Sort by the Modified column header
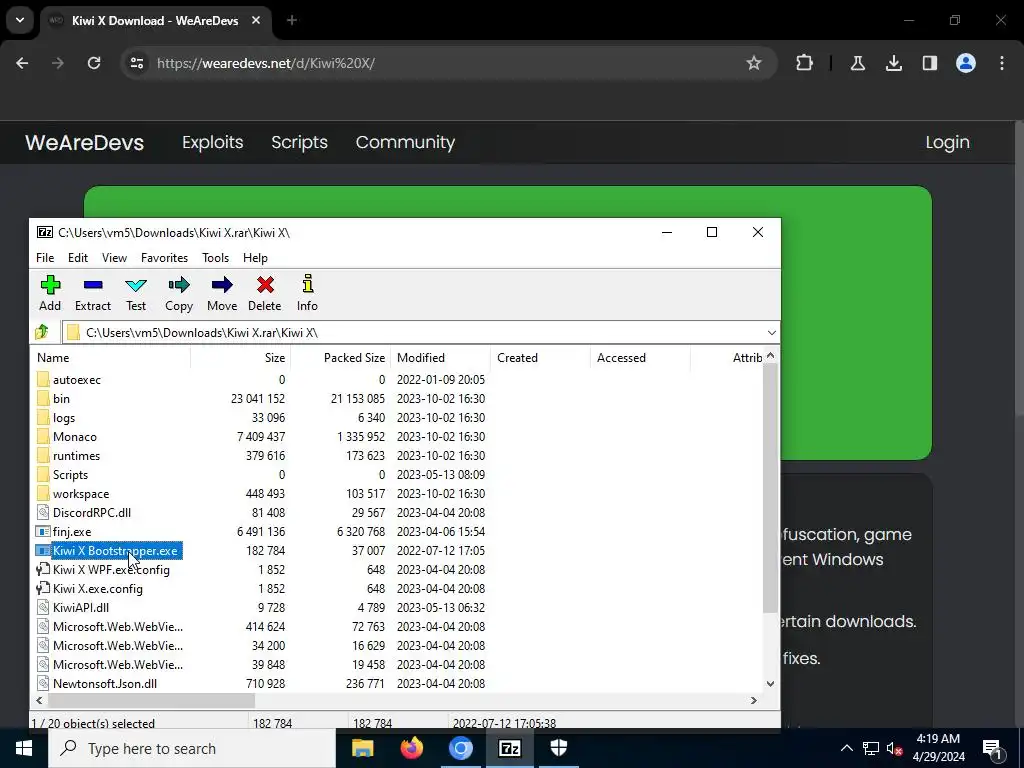The image size is (1024, 768). coord(440,358)
